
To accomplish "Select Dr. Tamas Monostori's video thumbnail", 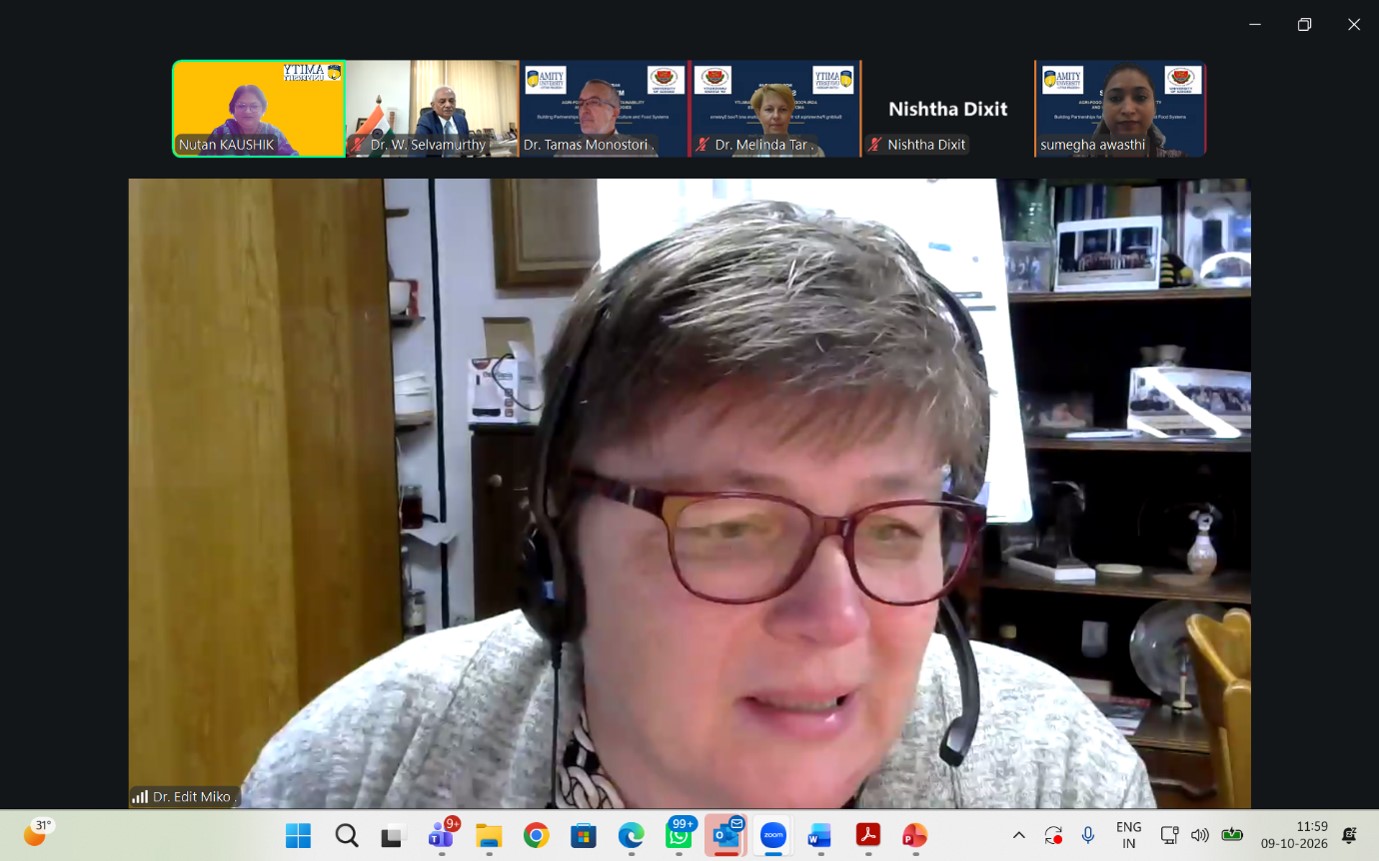I will point(604,109).
